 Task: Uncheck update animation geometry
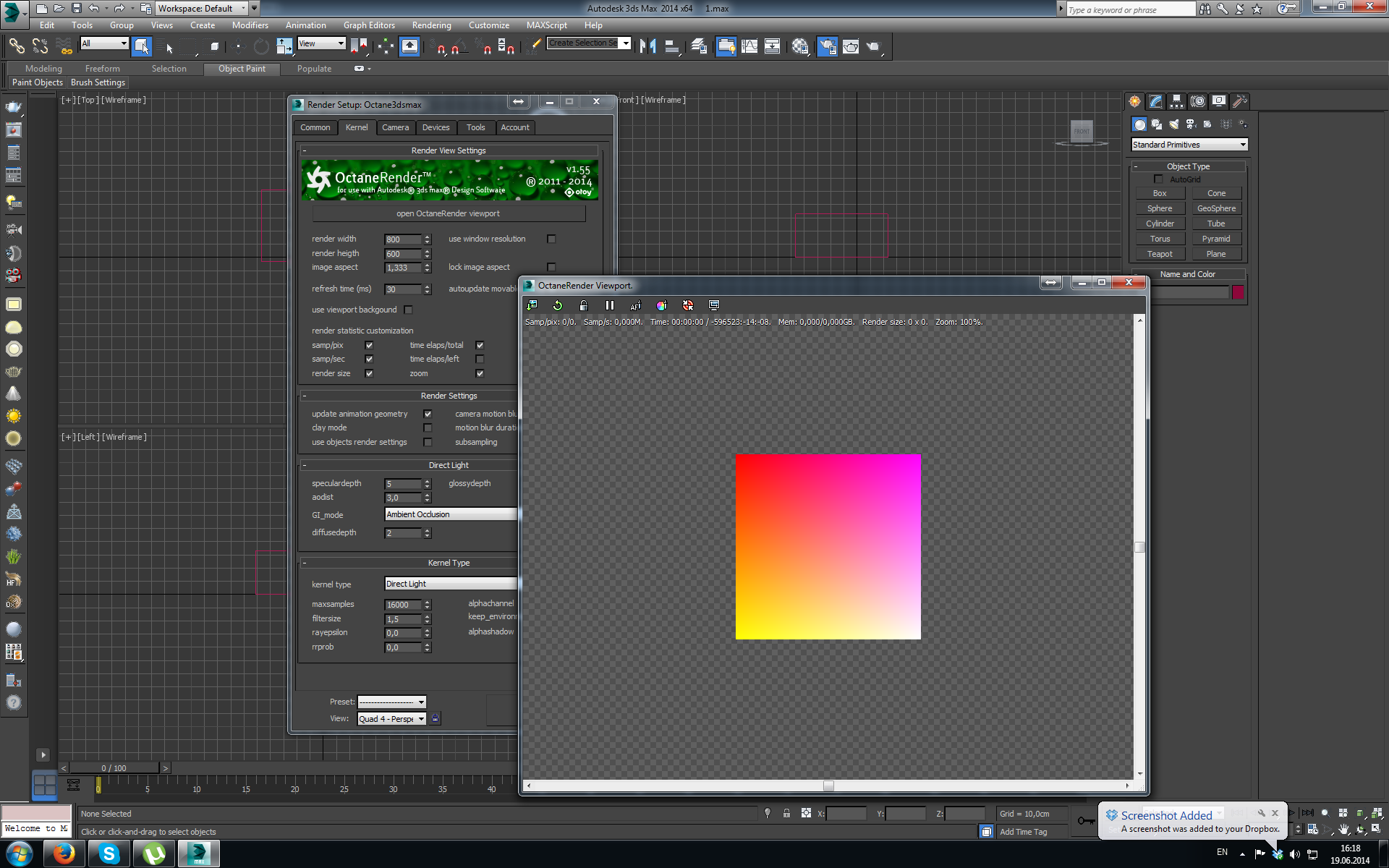tap(428, 414)
